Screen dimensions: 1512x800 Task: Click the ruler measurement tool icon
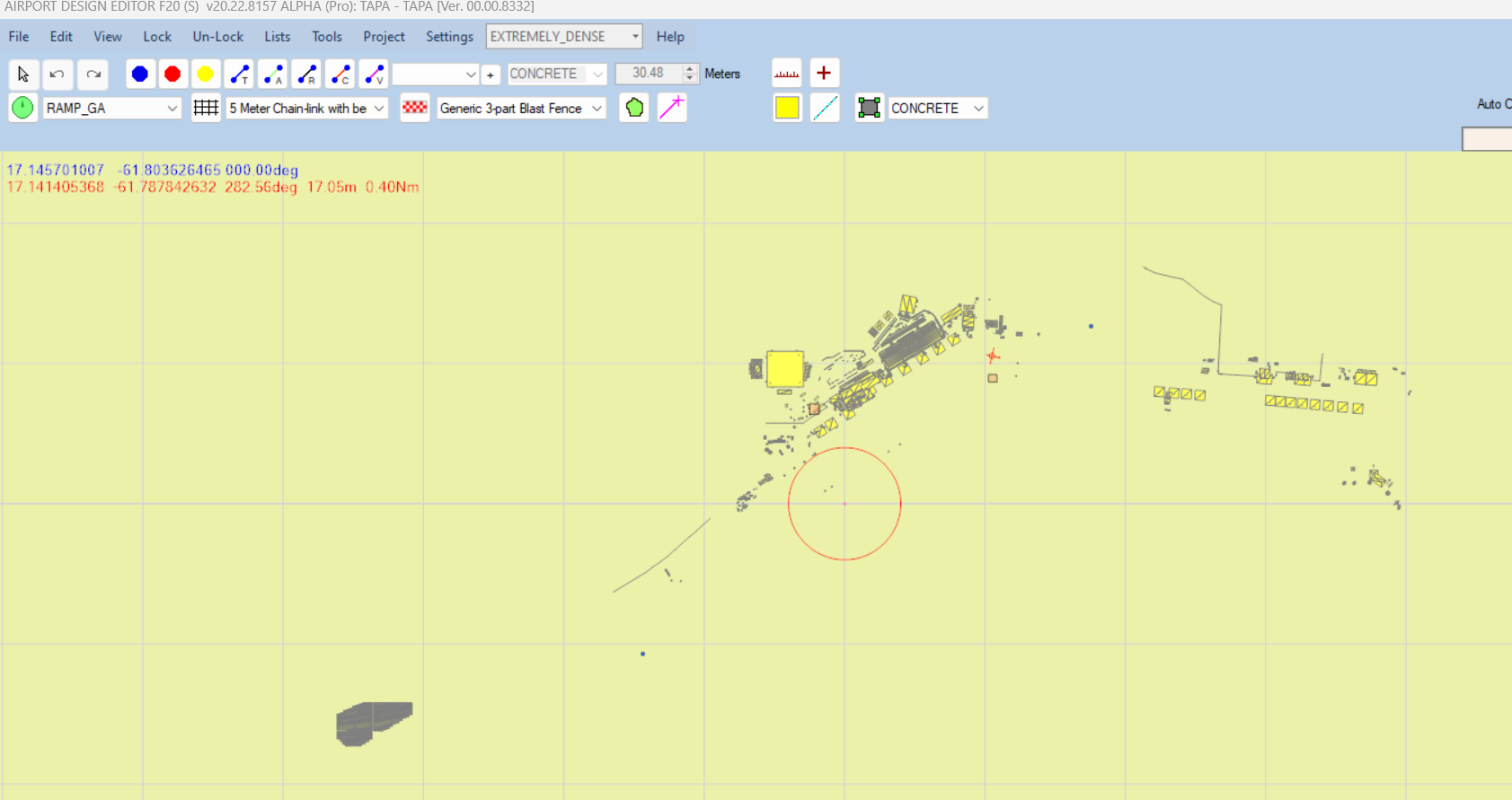(x=786, y=74)
